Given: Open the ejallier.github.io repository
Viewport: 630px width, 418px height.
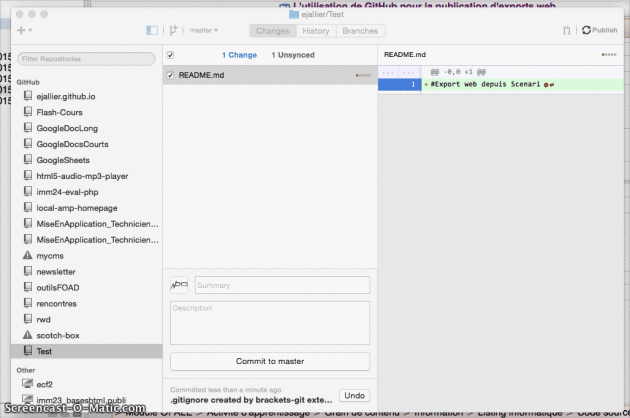Looking at the screenshot, I should tap(66, 96).
